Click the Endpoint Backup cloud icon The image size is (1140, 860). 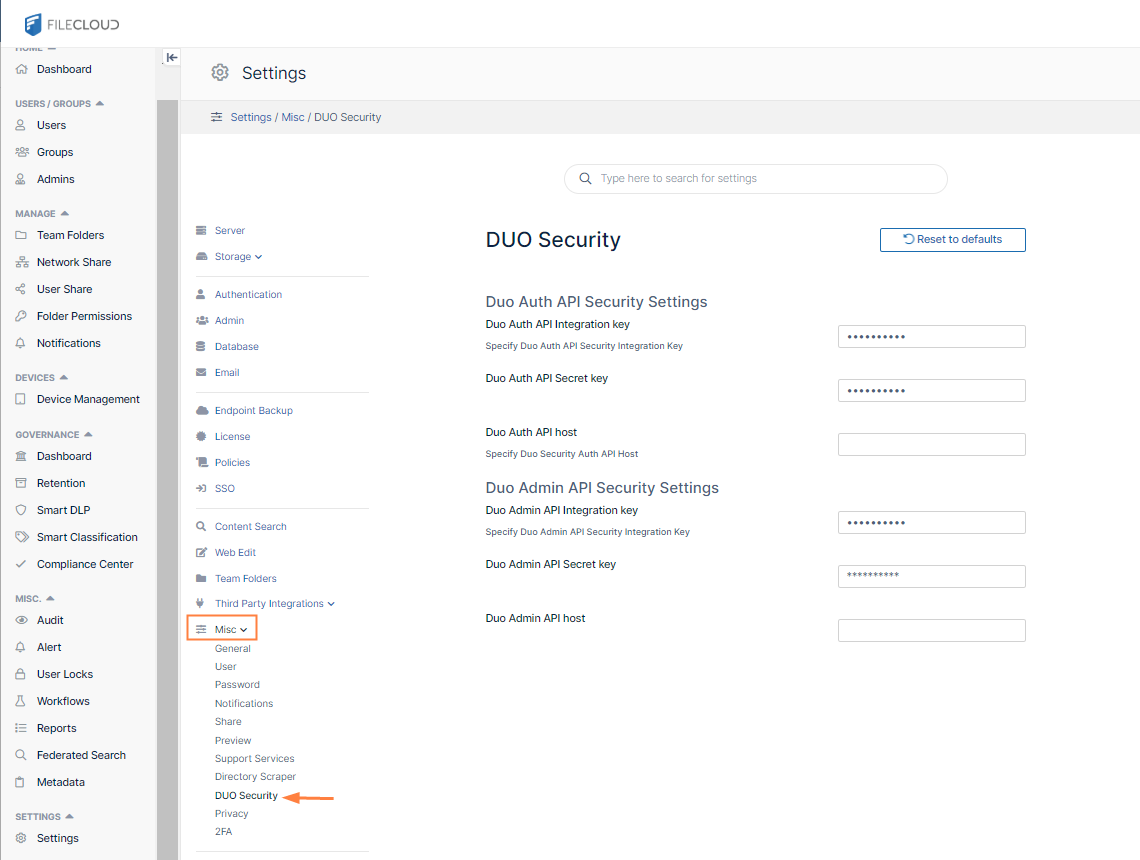click(x=202, y=411)
